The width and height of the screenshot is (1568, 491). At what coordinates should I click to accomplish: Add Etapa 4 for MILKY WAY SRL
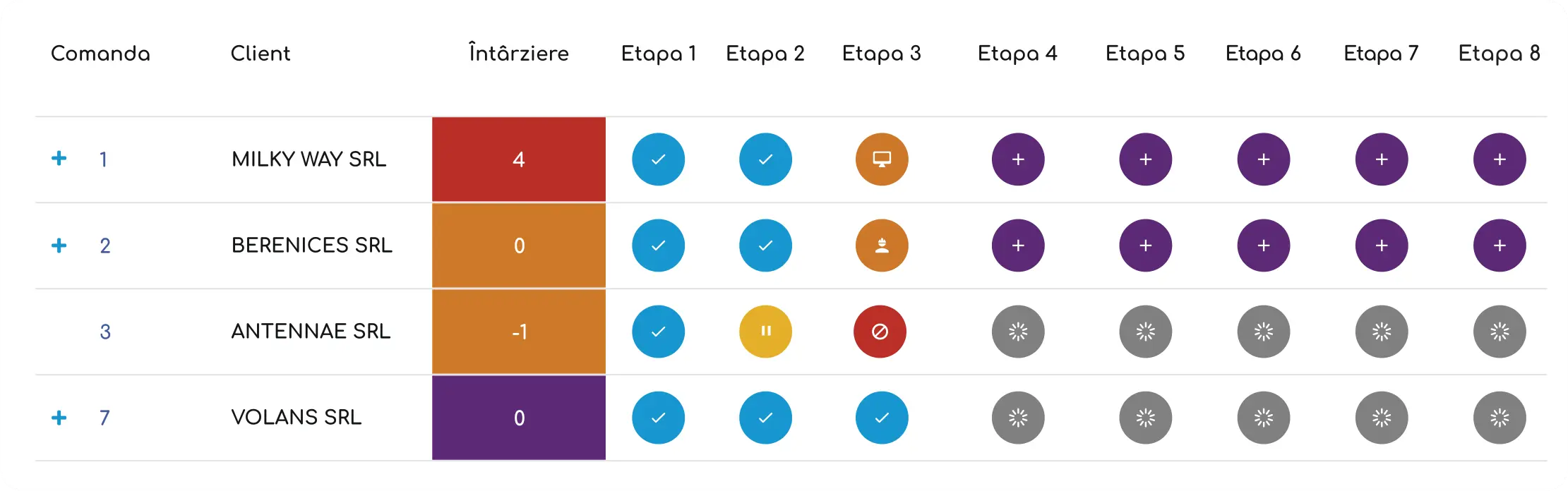tap(1018, 159)
